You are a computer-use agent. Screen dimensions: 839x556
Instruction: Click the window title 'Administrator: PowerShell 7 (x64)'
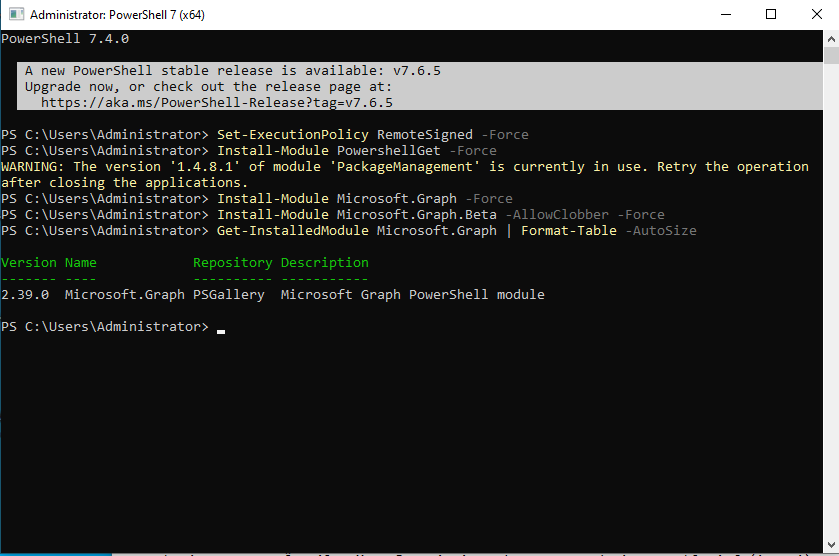tap(117, 14)
